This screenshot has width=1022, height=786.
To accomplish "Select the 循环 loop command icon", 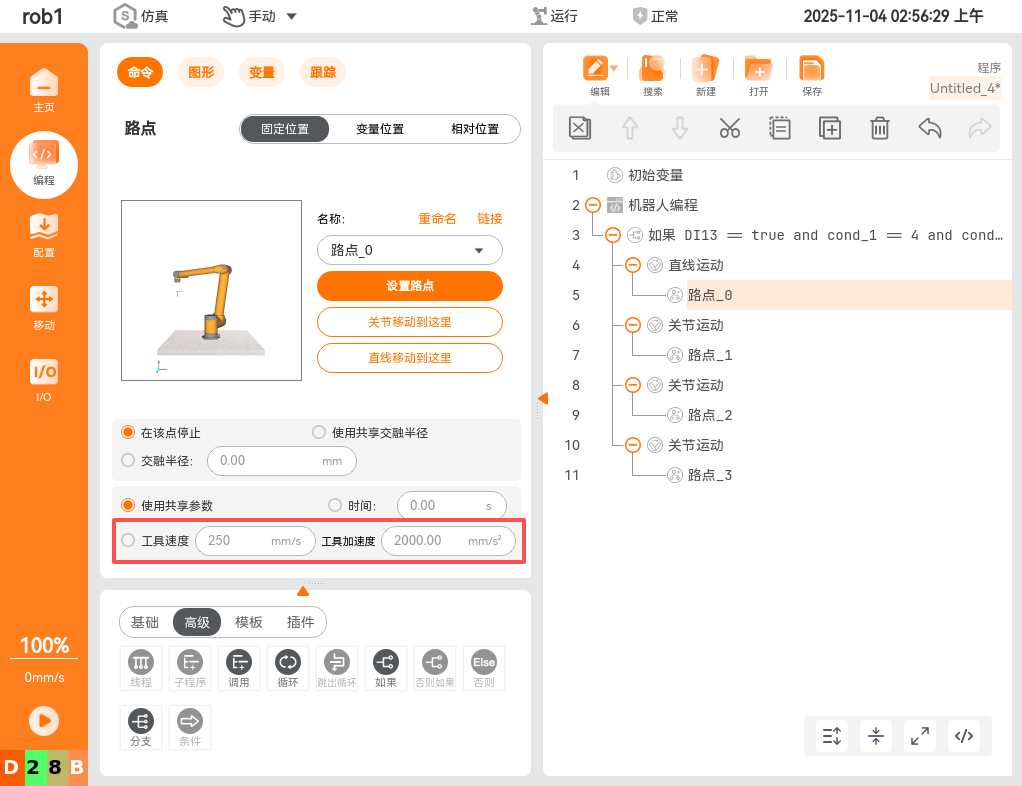I will (x=287, y=667).
